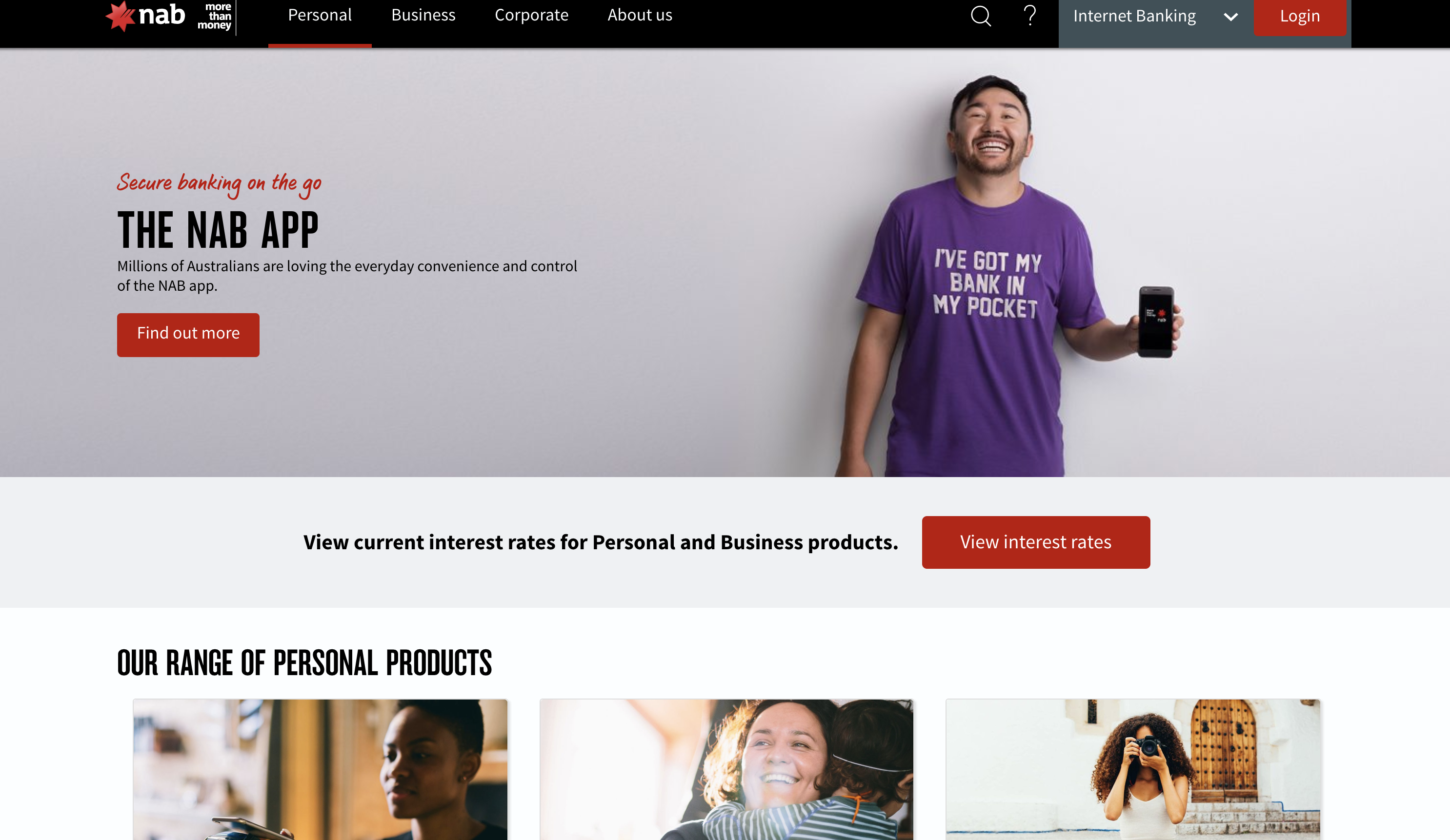Open help via question mark icon
The height and width of the screenshot is (840, 1450).
point(1030,16)
